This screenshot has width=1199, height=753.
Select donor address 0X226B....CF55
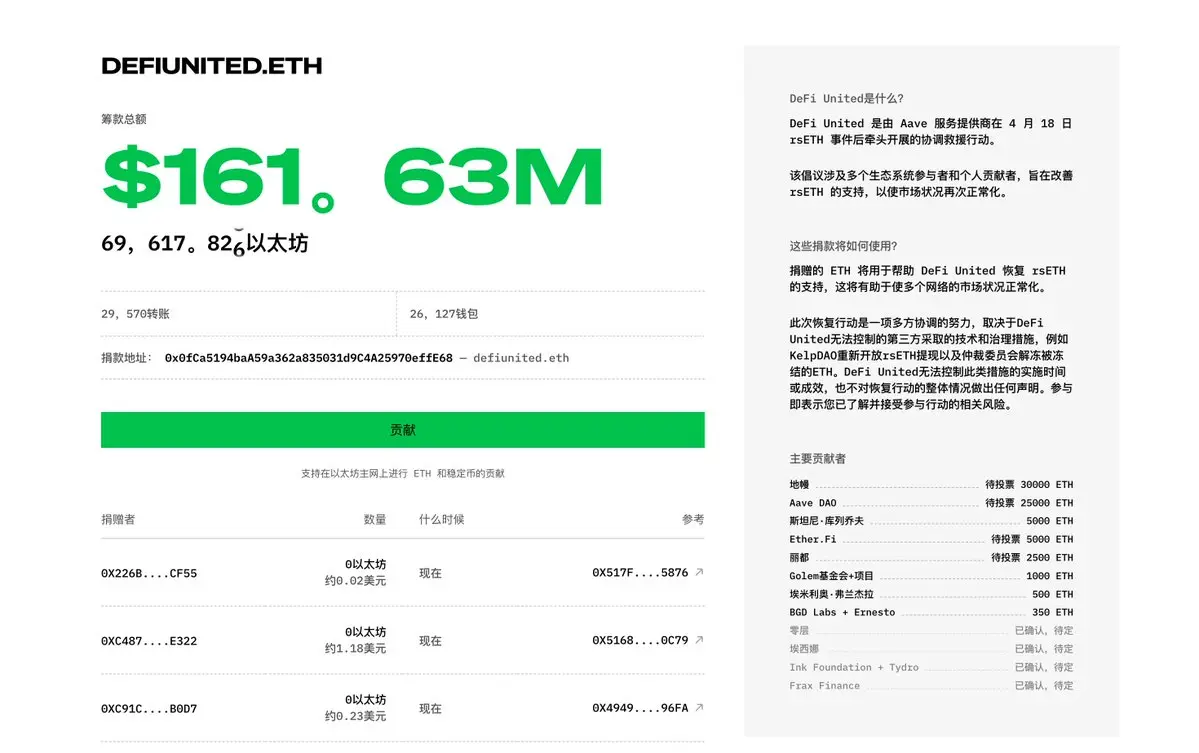click(x=149, y=573)
